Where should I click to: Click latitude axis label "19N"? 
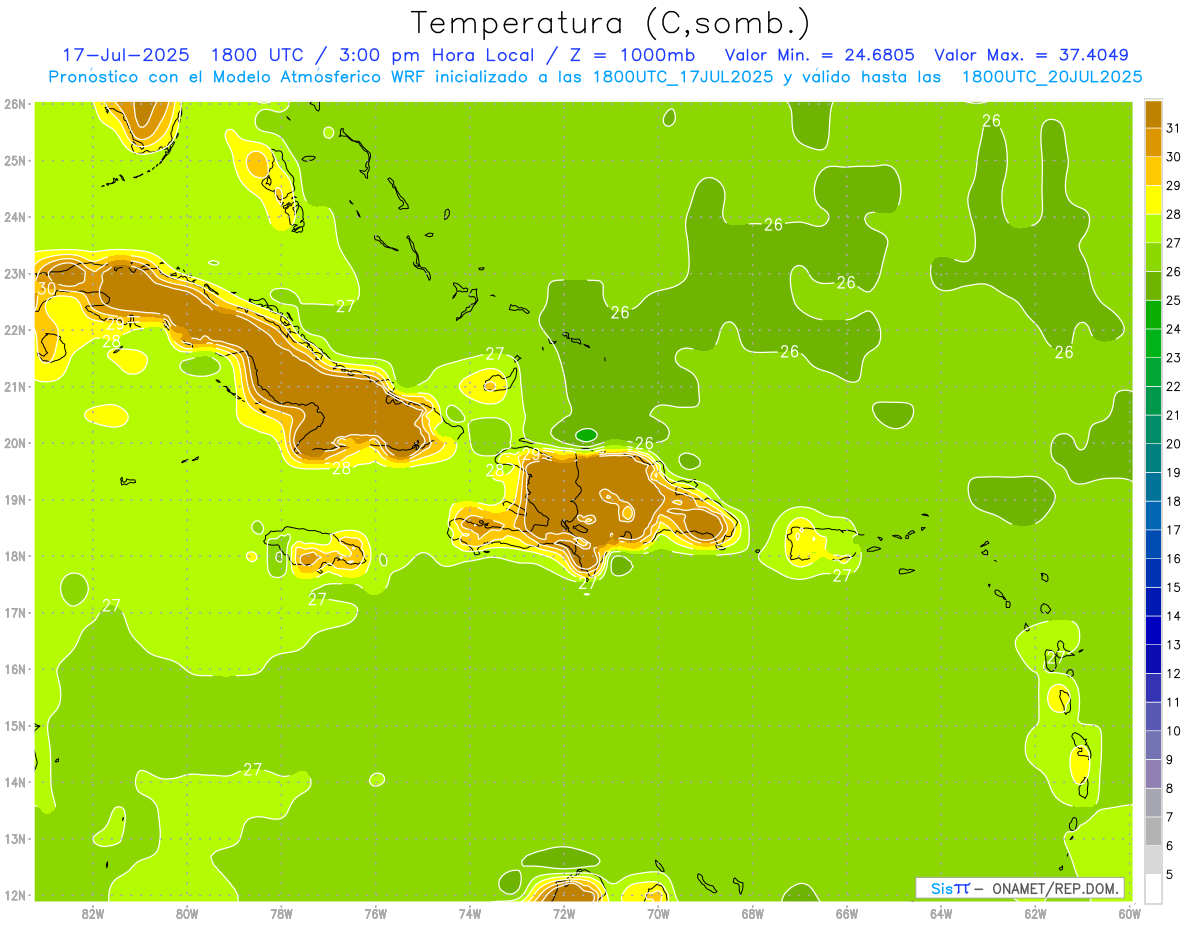click(x=15, y=499)
